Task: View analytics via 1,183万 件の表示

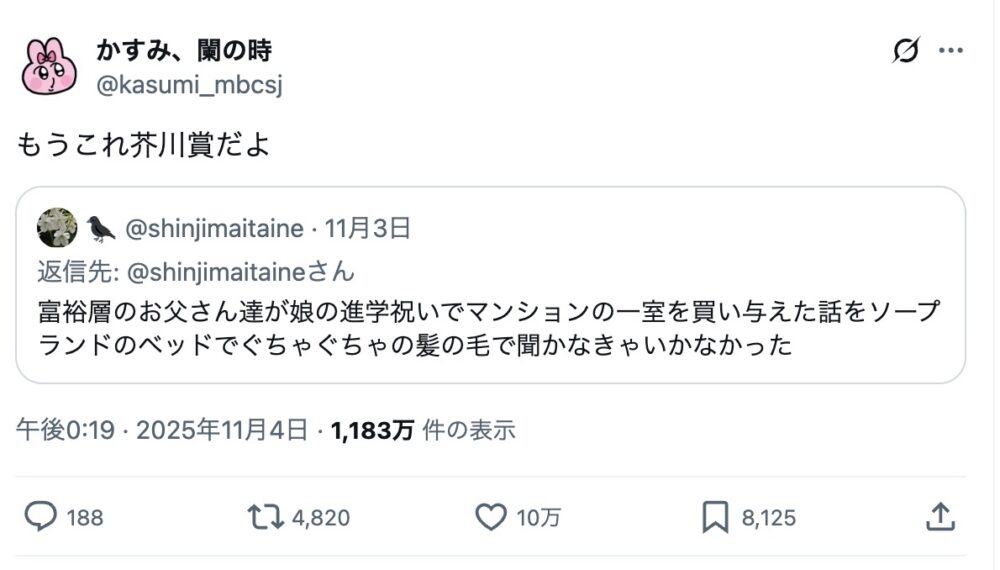Action: point(423,431)
